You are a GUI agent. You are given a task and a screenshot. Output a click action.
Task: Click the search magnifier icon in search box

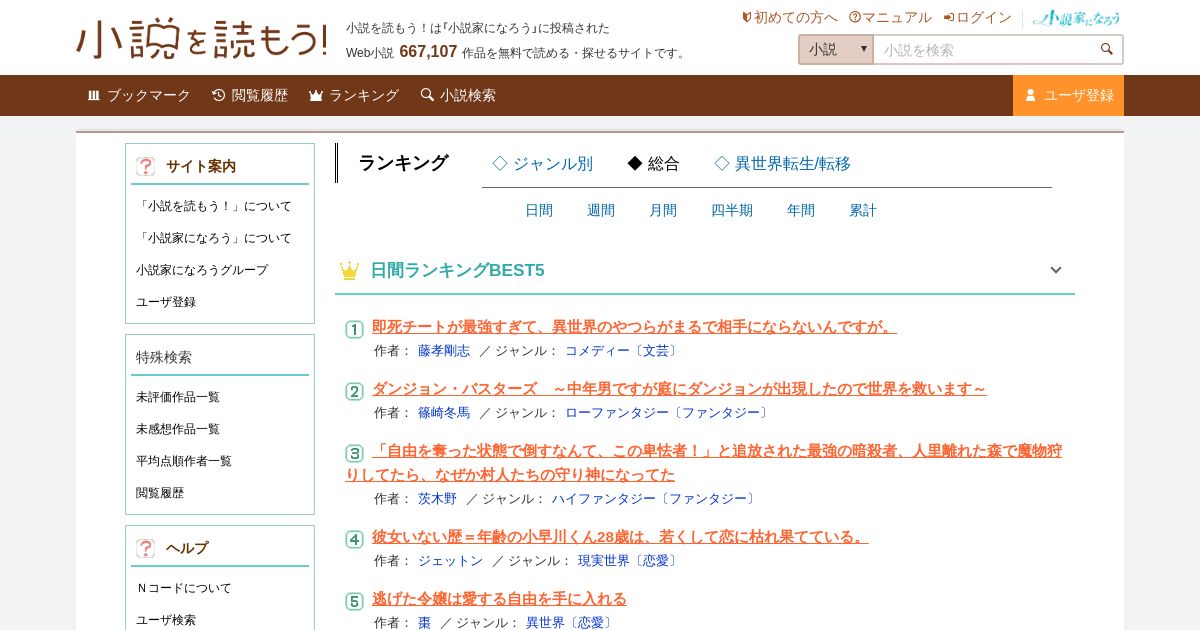[x=1106, y=49]
